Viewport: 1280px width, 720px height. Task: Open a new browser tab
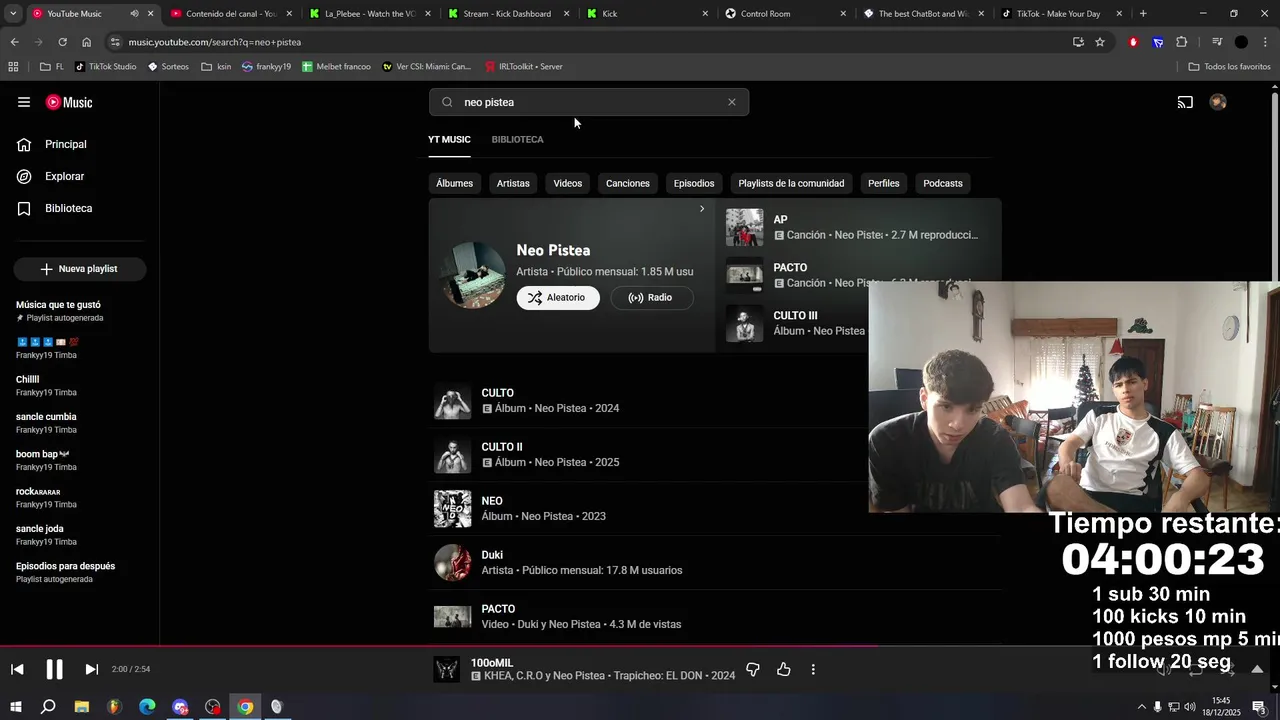coord(1143,14)
